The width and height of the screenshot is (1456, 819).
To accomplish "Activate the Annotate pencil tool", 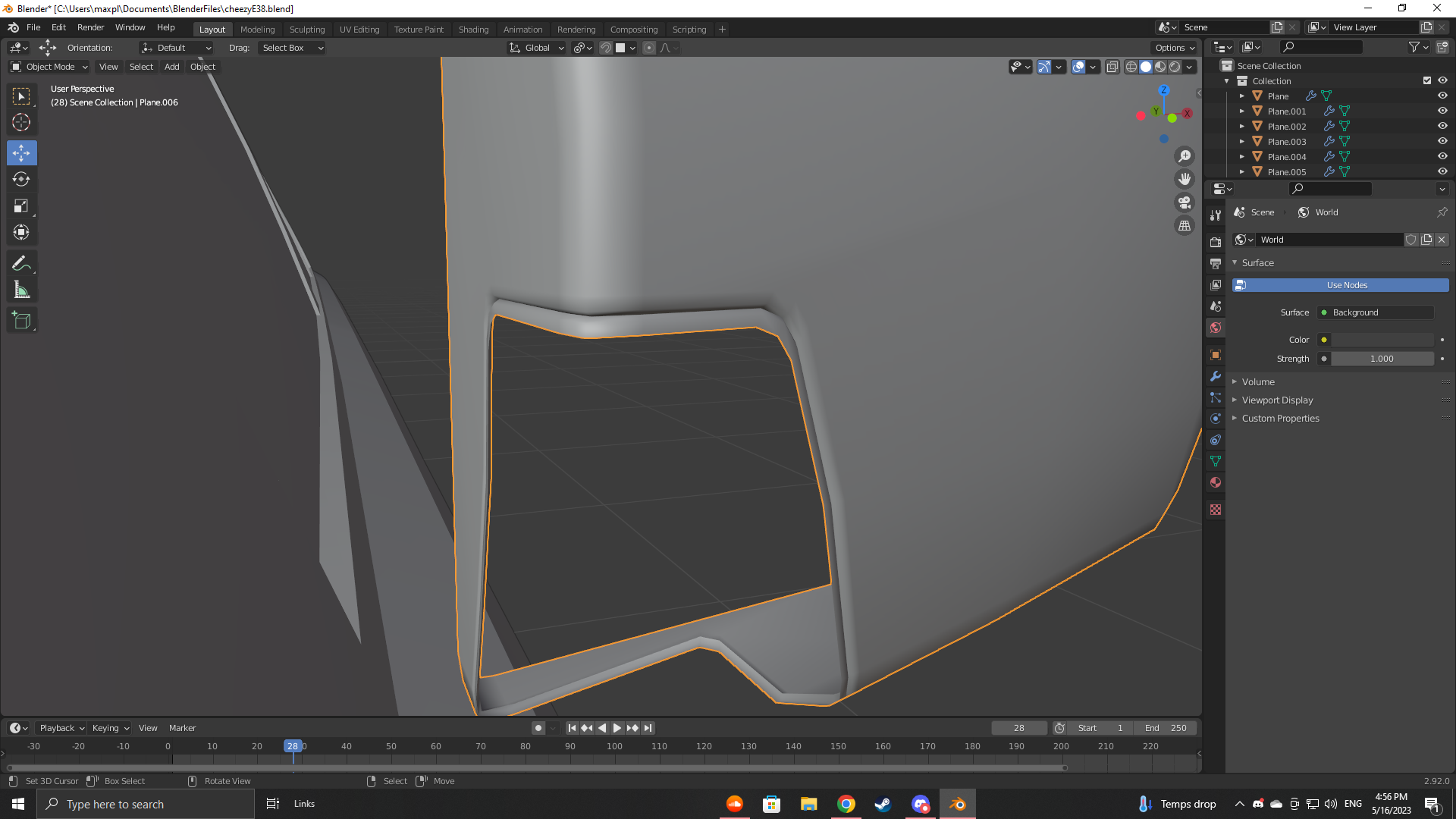I will tap(21, 263).
